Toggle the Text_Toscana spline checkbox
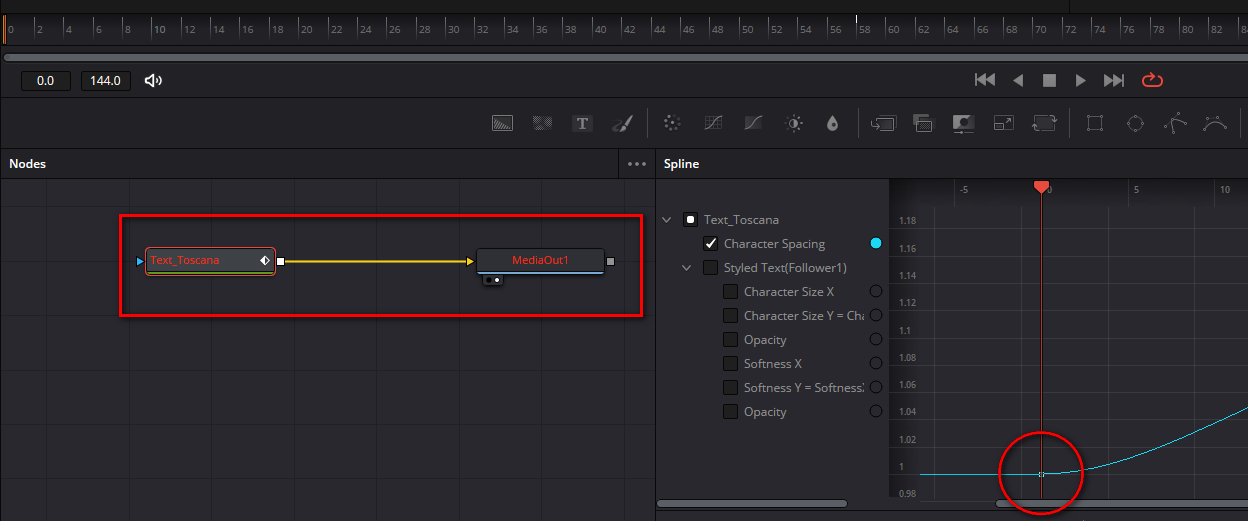Screen dimensions: 1248x521 691,220
